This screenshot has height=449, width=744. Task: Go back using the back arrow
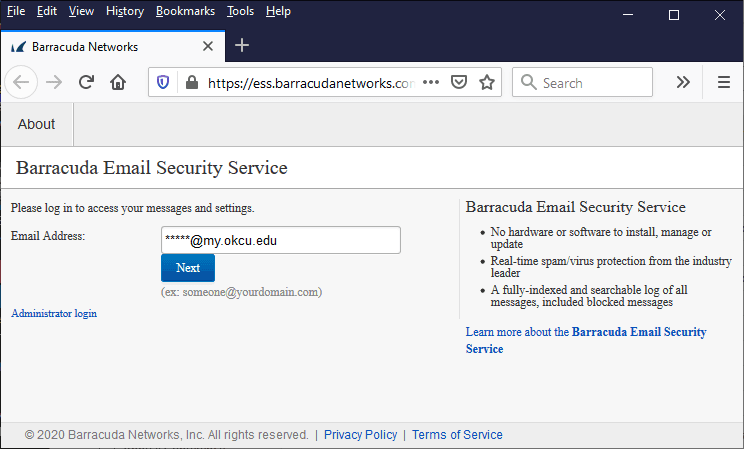(x=21, y=83)
